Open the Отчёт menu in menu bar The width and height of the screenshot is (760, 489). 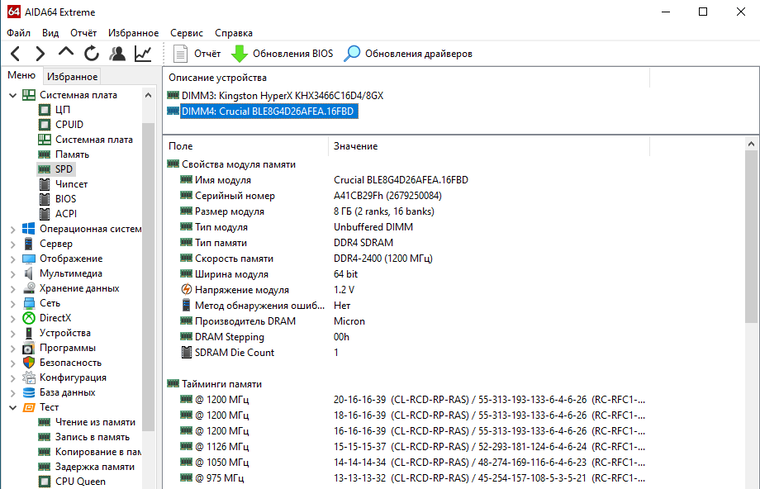point(83,33)
